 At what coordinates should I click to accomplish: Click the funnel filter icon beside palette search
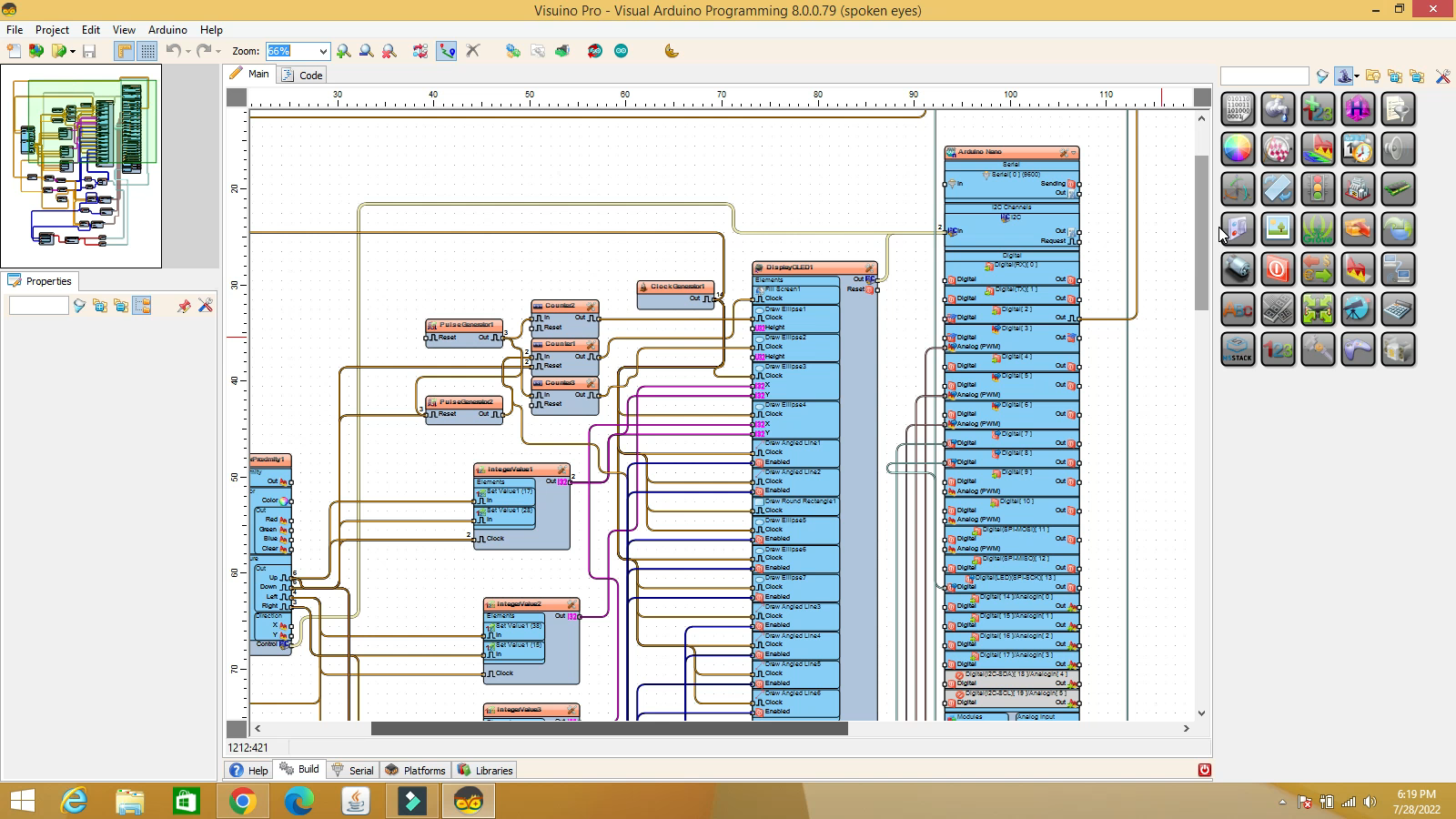tap(1322, 76)
